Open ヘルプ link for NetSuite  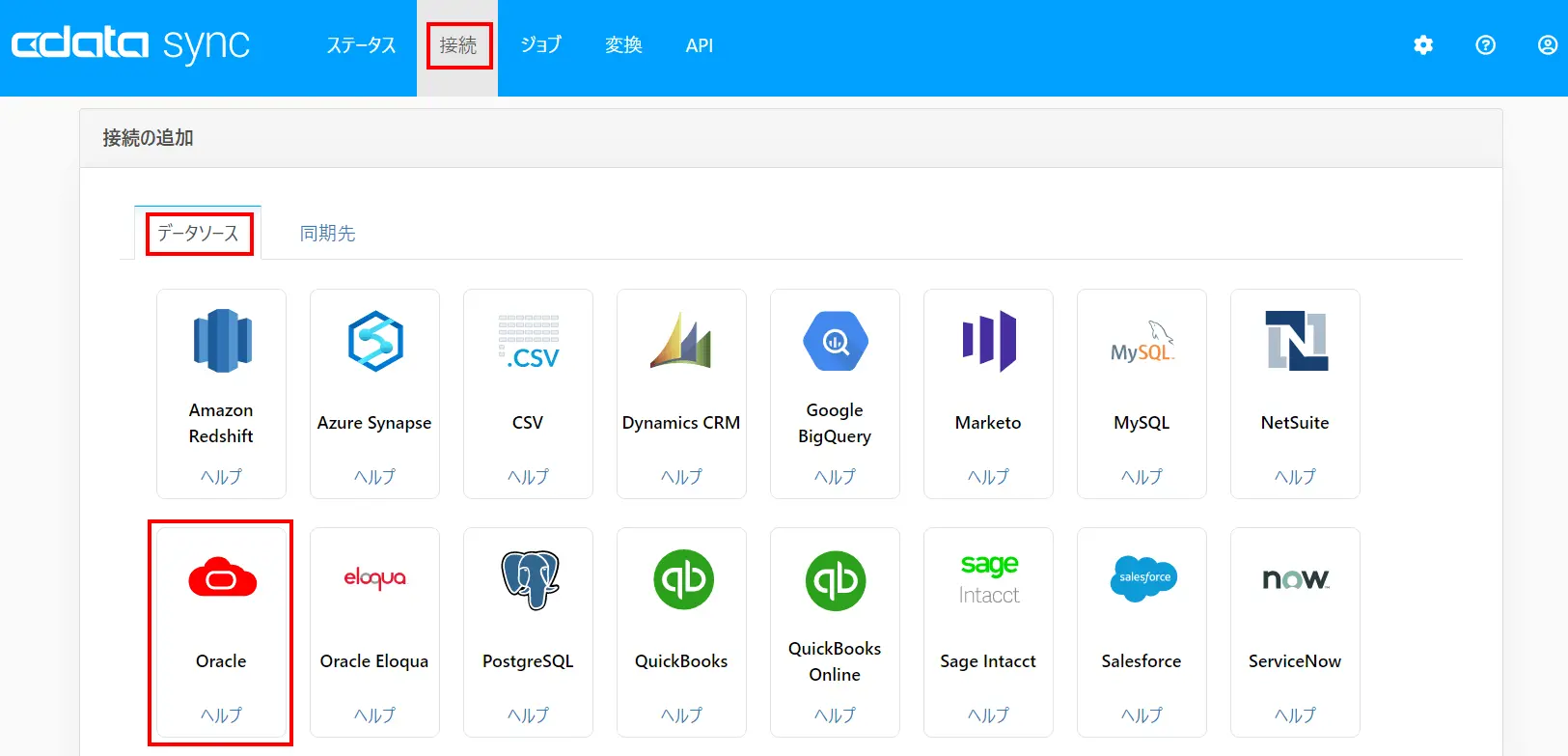[1295, 477]
